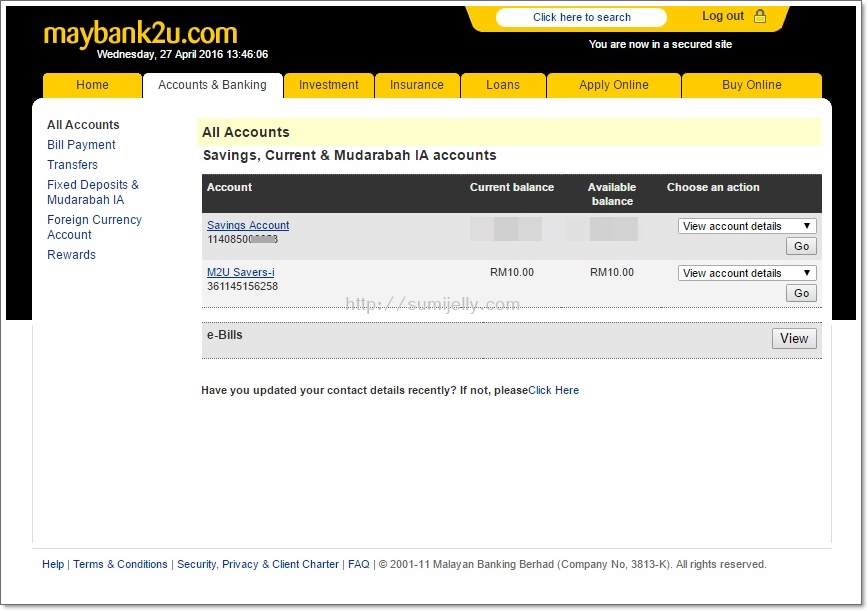Click the 'Current balance' column header
The height and width of the screenshot is (611, 868).
coord(512,187)
